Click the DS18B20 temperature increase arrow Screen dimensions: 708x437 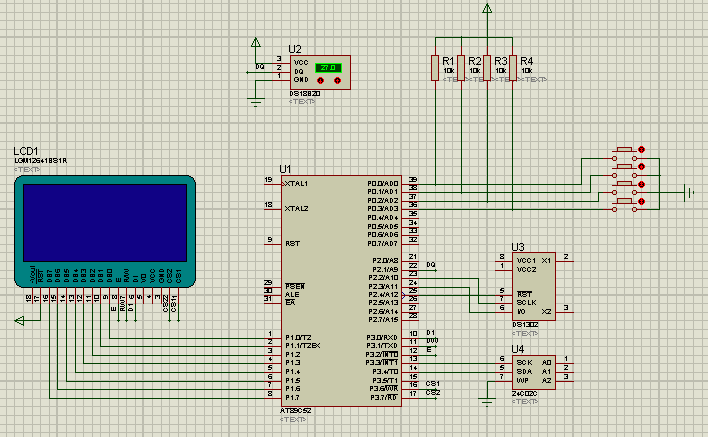tap(337, 81)
